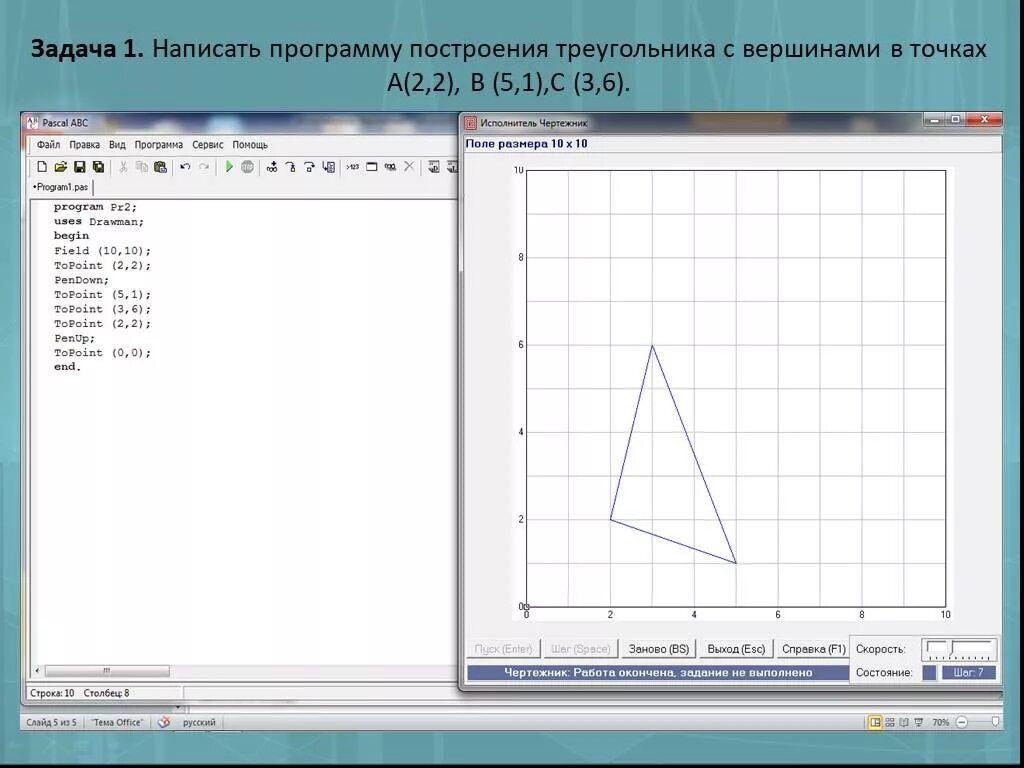Click the Заново (BS) button
Screen dimensions: 1024x768
[658, 649]
